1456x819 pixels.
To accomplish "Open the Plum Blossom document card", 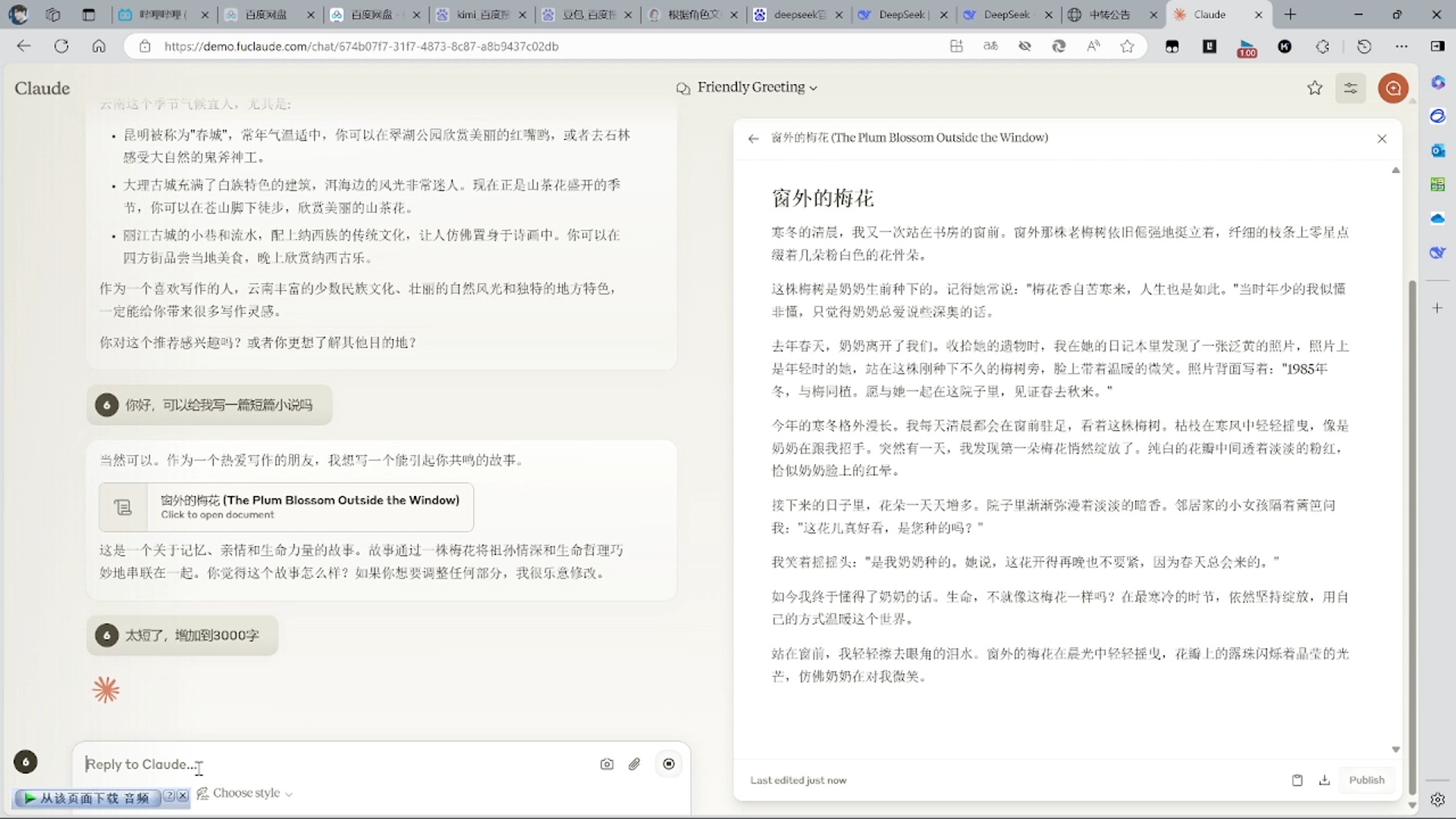I will coord(286,507).
